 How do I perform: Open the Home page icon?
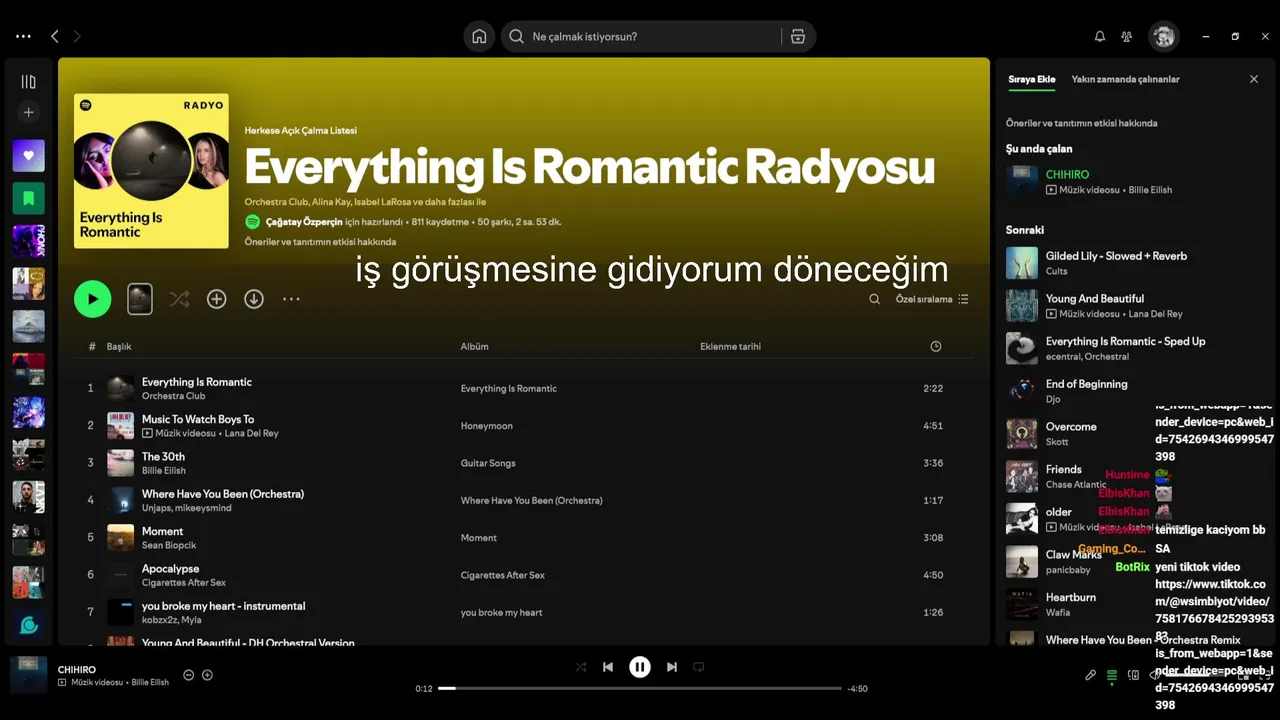point(479,36)
